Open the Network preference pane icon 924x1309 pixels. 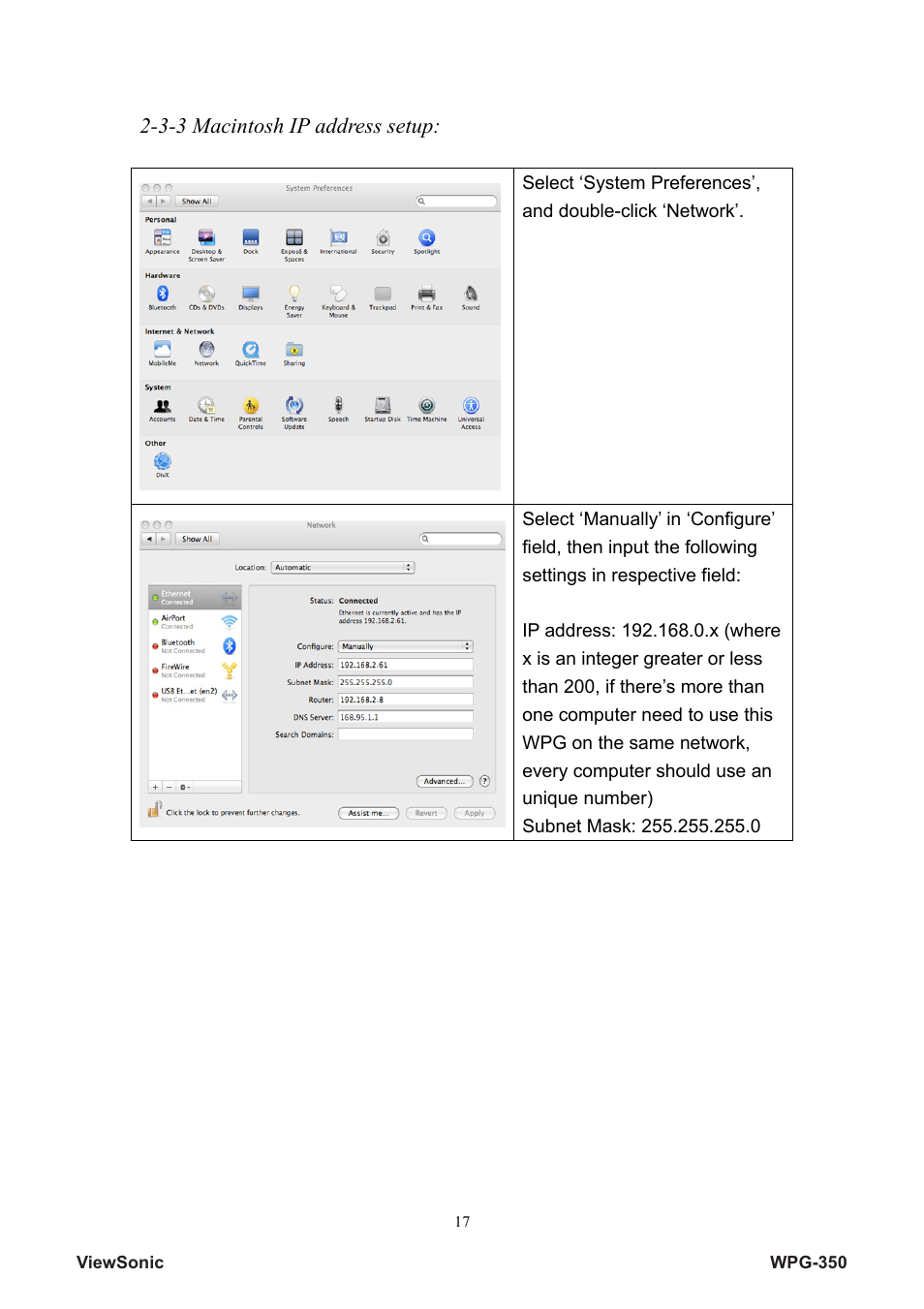(x=206, y=354)
